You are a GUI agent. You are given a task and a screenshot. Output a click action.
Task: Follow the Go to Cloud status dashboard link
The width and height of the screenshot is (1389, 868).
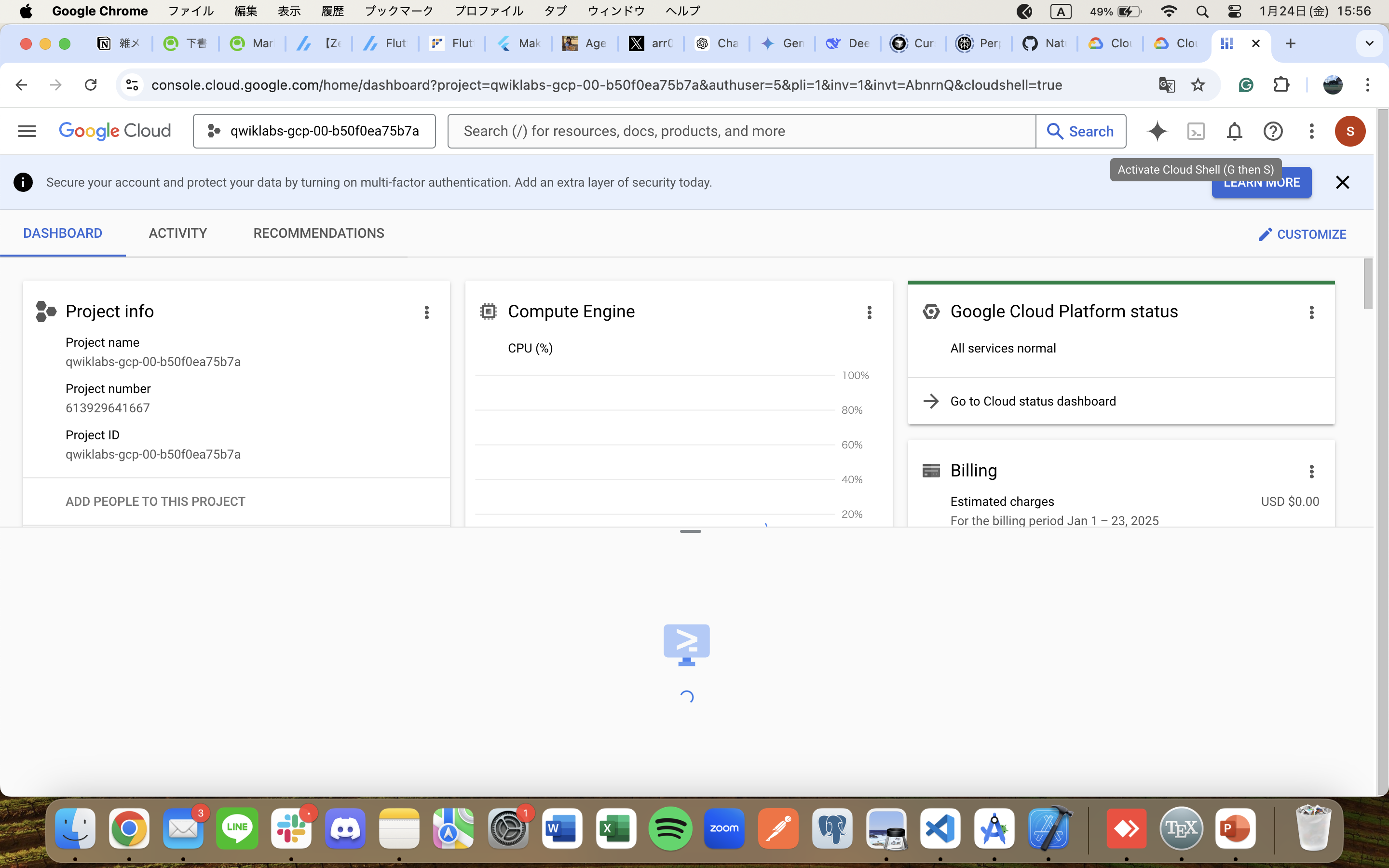click(1033, 401)
